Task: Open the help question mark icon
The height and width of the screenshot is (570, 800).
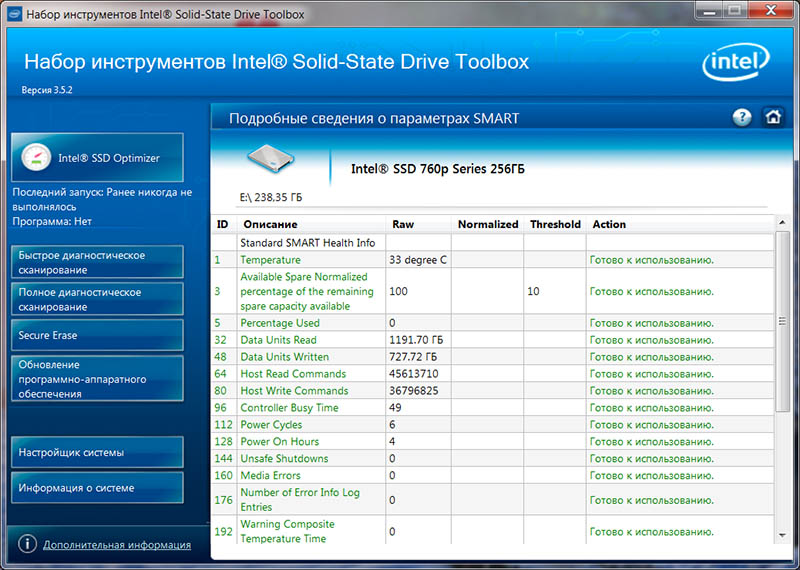Action: (x=742, y=118)
